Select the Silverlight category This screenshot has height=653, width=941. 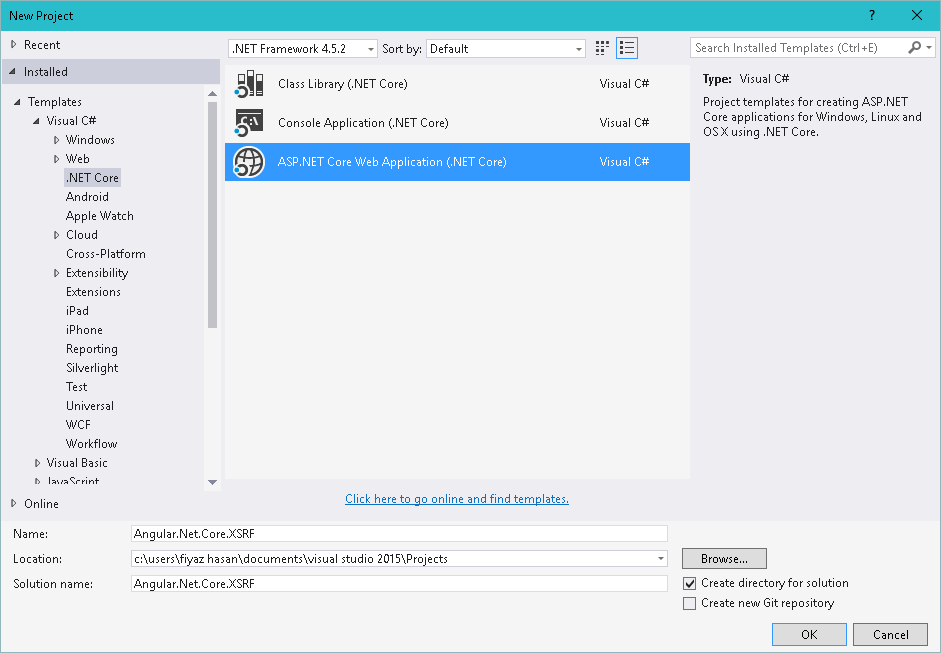click(x=92, y=368)
